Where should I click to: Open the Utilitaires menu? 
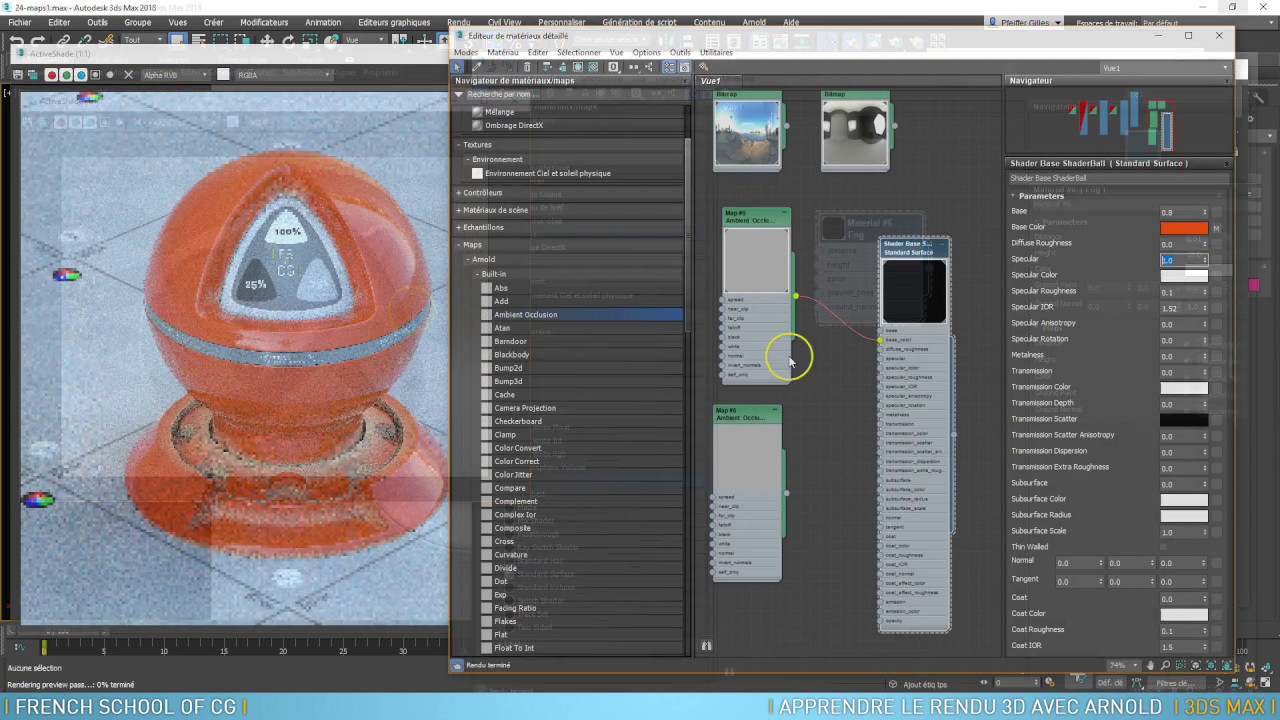[716, 52]
